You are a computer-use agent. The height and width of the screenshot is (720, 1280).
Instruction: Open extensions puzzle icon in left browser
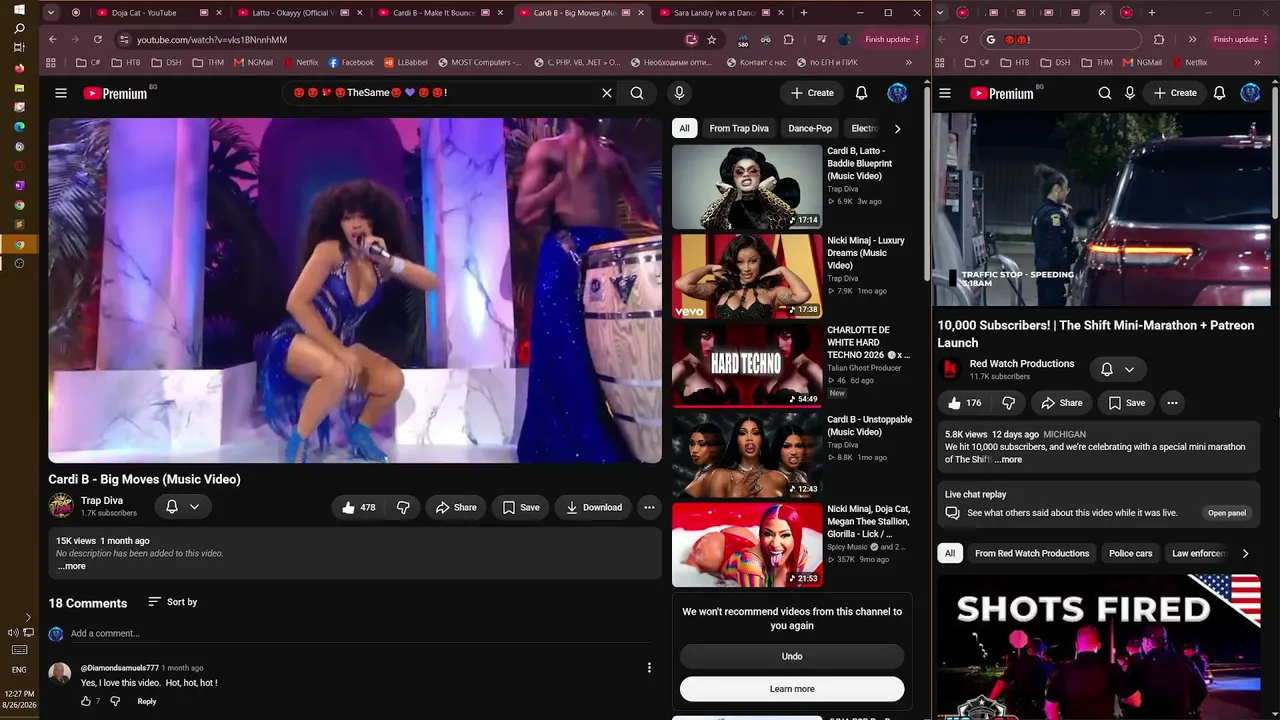789,39
